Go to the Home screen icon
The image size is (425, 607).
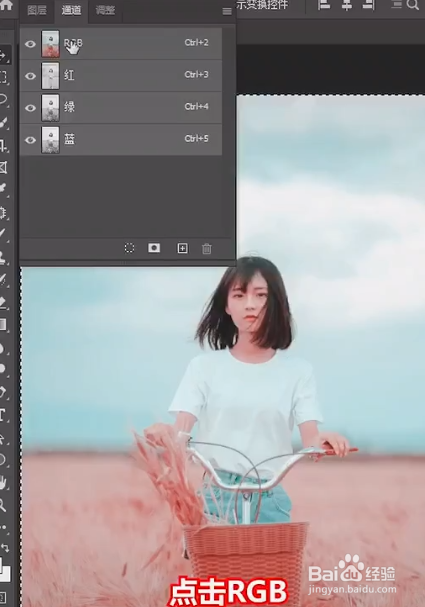click(x=5, y=4)
